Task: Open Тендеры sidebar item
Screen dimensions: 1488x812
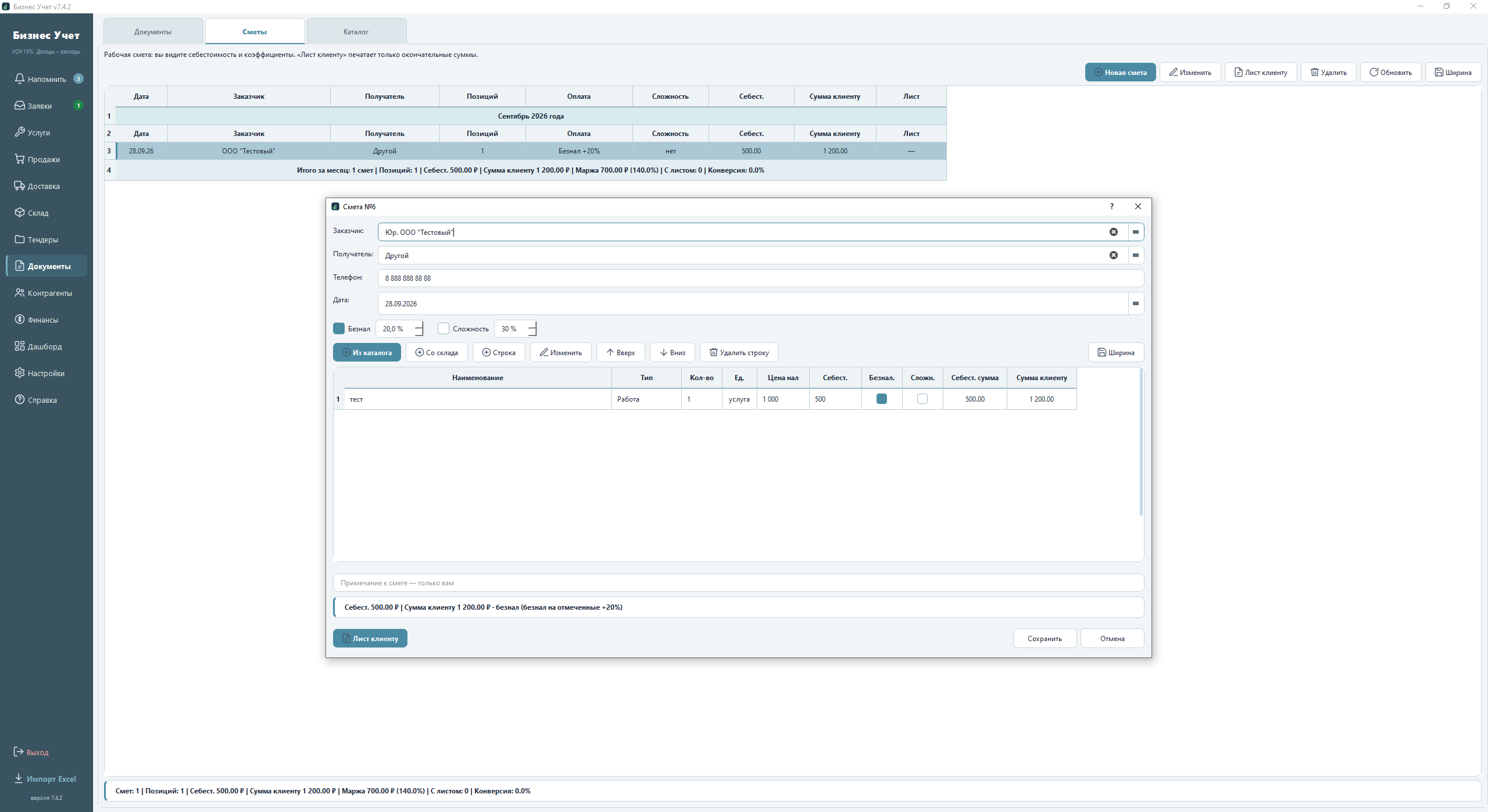Action: [x=46, y=239]
